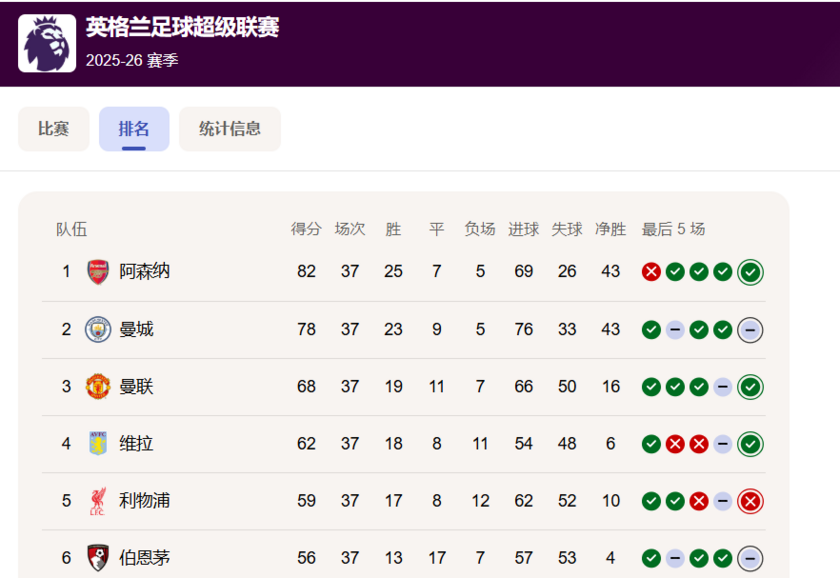
Task: Click the 进球 column header
Action: (x=523, y=229)
